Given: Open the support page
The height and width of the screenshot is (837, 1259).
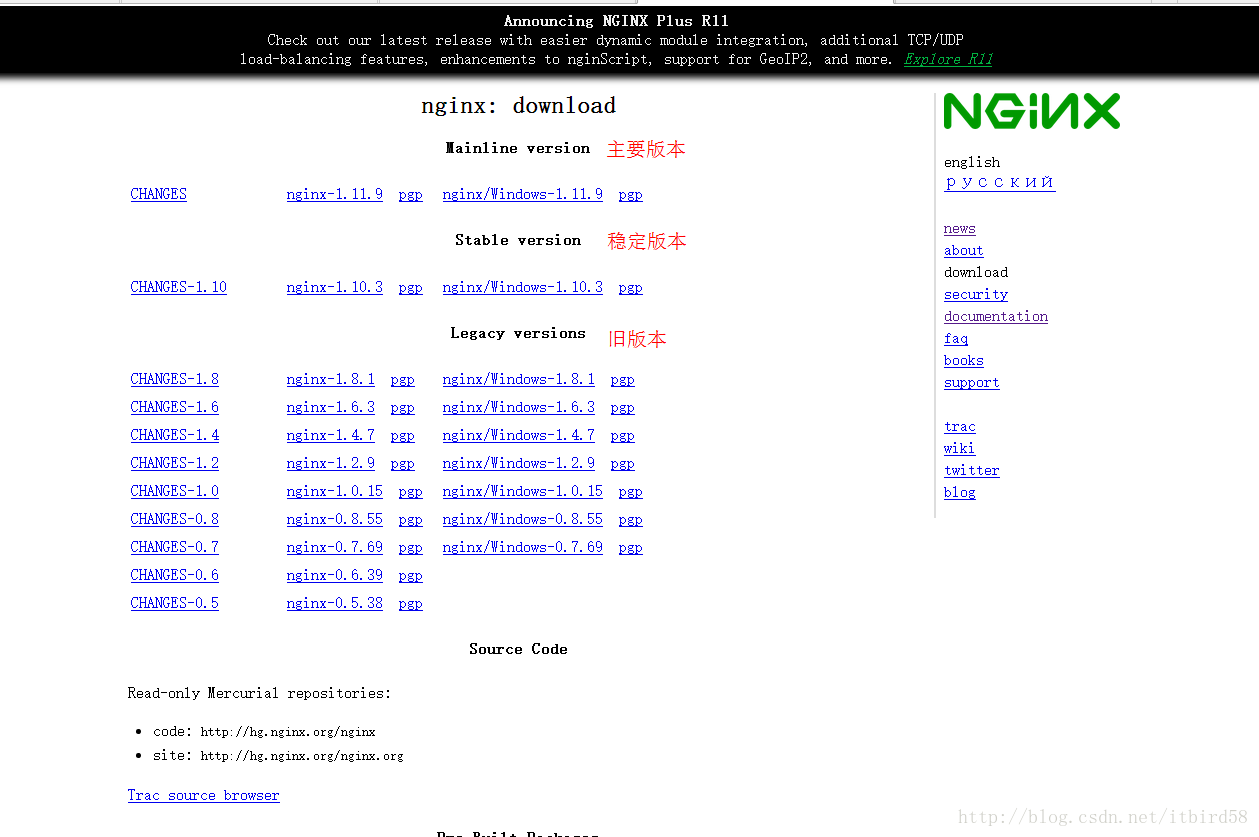Looking at the screenshot, I should pyautogui.click(x=971, y=382).
